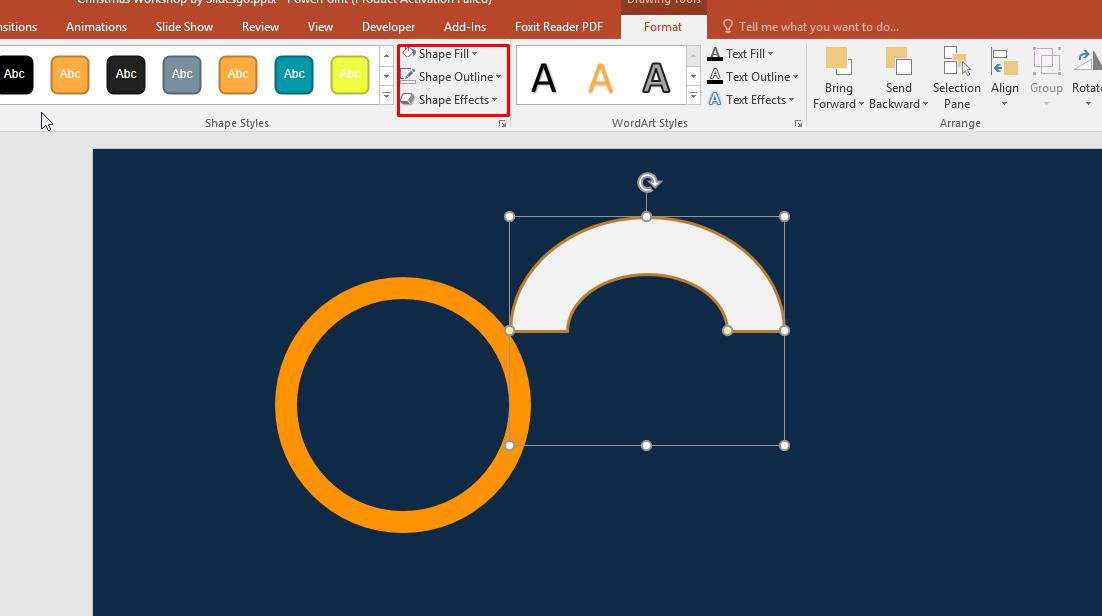Apply the blue-gray Abc shape style
Screen dimensions: 1102x616
pos(182,75)
